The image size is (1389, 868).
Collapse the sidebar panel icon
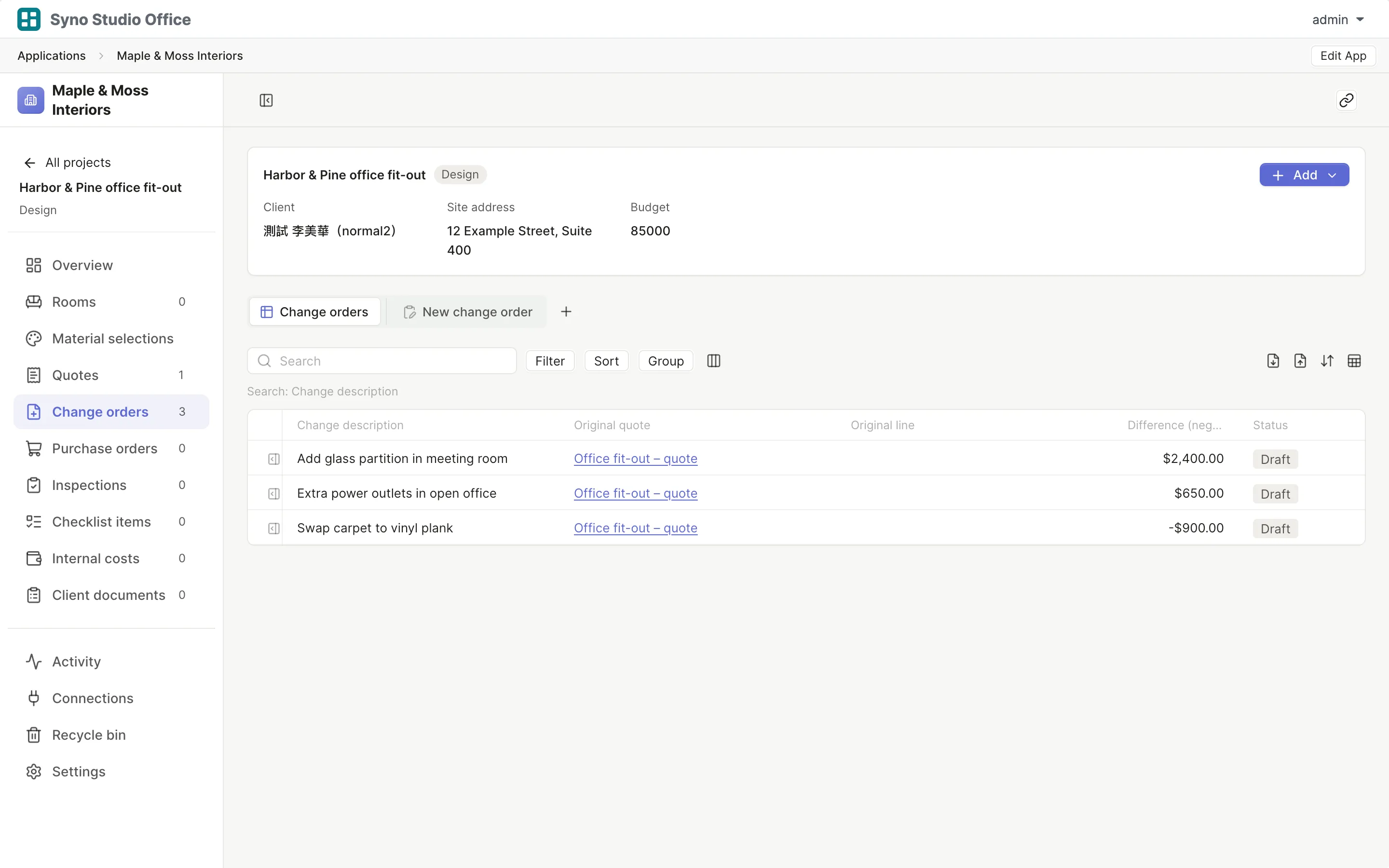pos(266,100)
